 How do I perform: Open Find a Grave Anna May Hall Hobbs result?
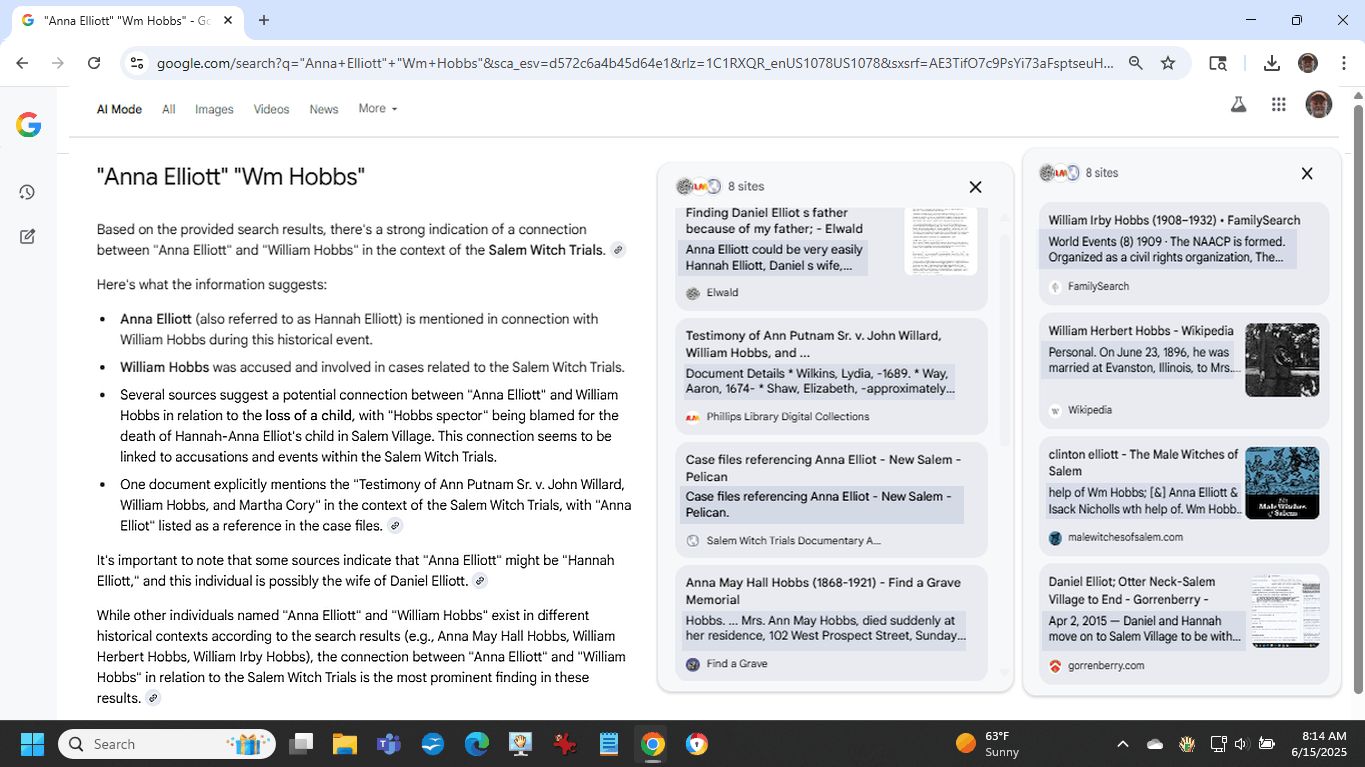coord(811,591)
